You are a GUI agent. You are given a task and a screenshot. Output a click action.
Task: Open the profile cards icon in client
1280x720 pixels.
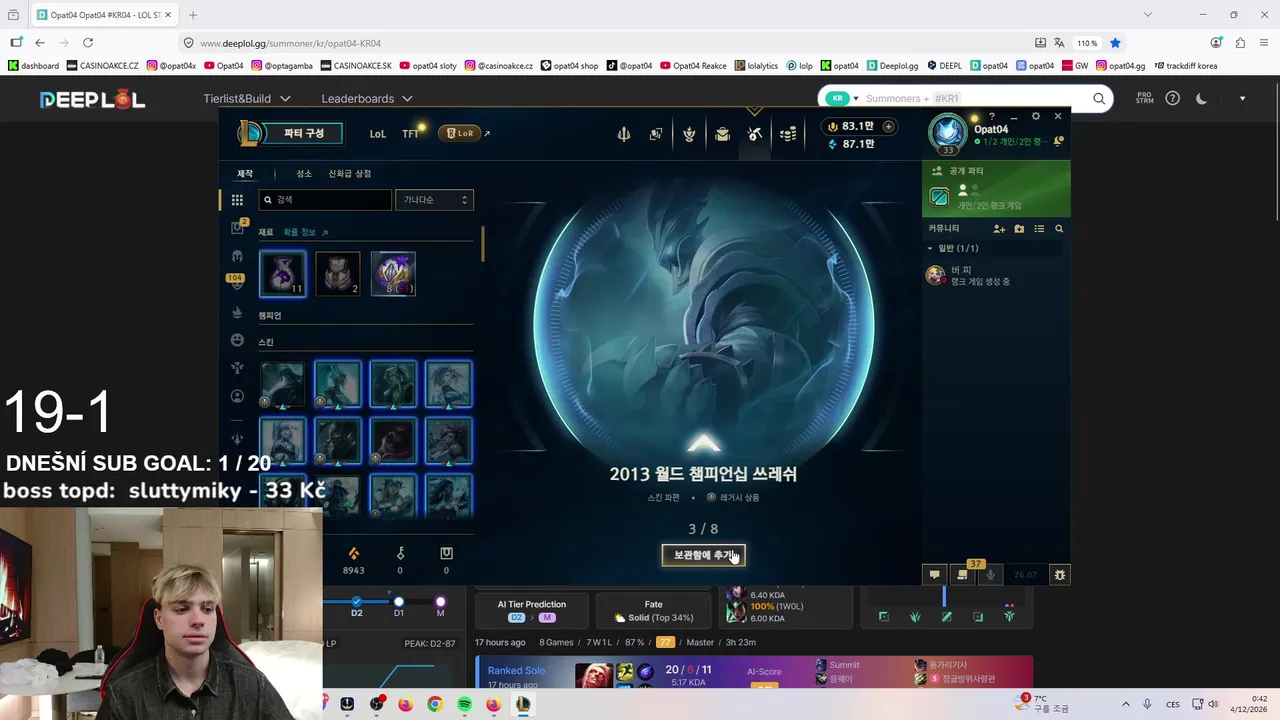(656, 134)
